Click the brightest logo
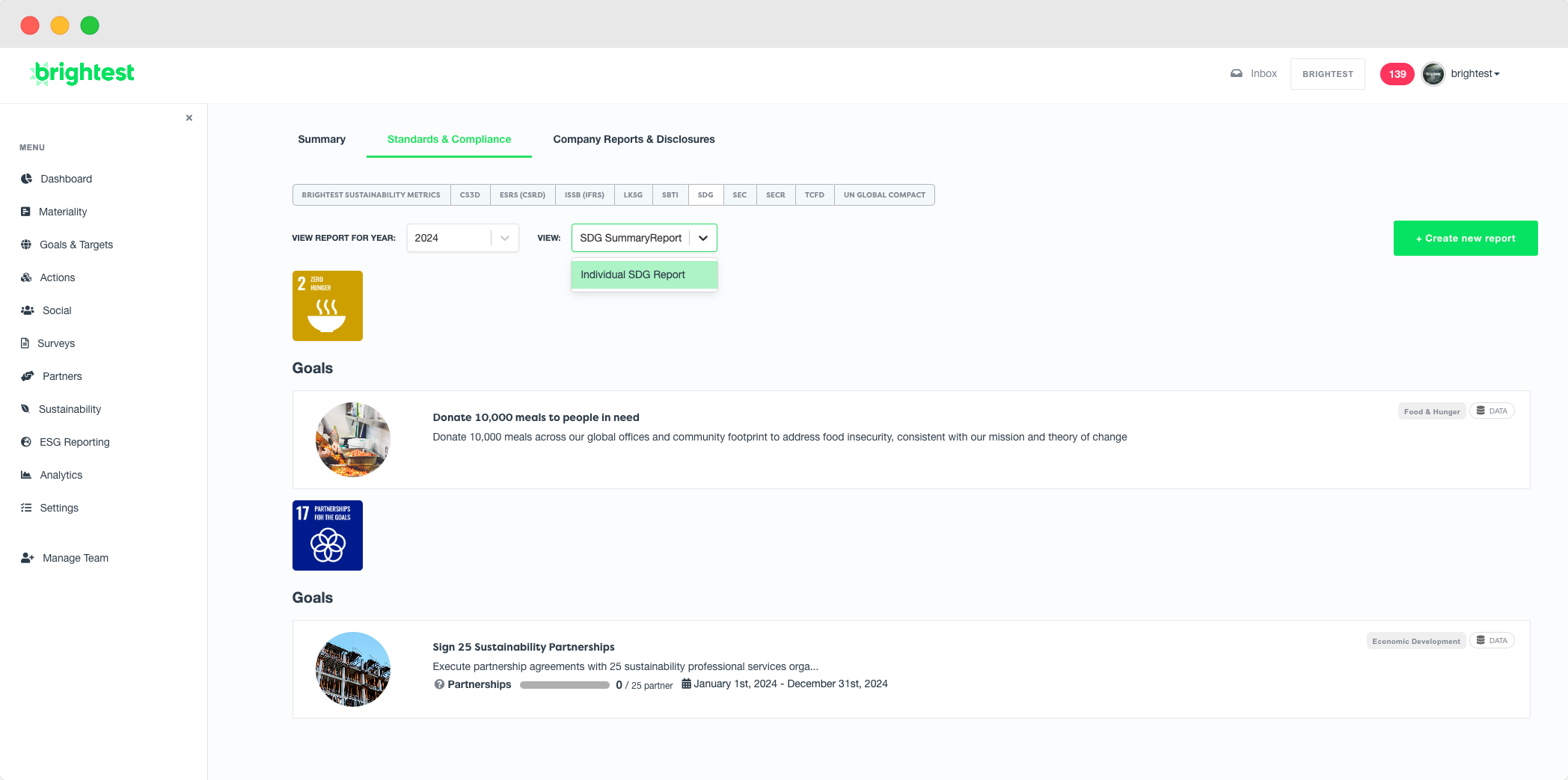This screenshot has height=780, width=1568. pyautogui.click(x=82, y=73)
